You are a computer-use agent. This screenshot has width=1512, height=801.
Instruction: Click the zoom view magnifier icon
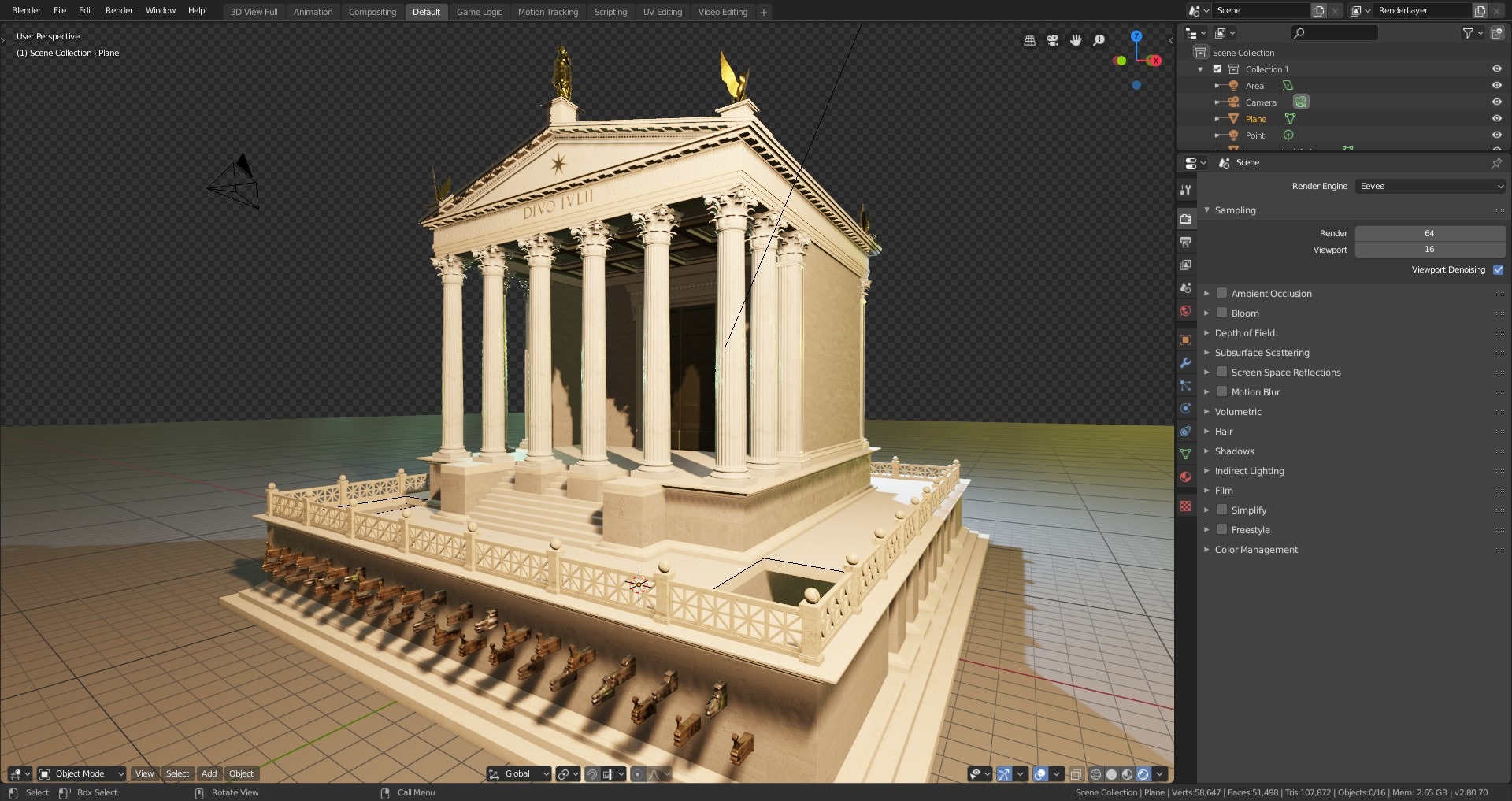coord(1099,40)
